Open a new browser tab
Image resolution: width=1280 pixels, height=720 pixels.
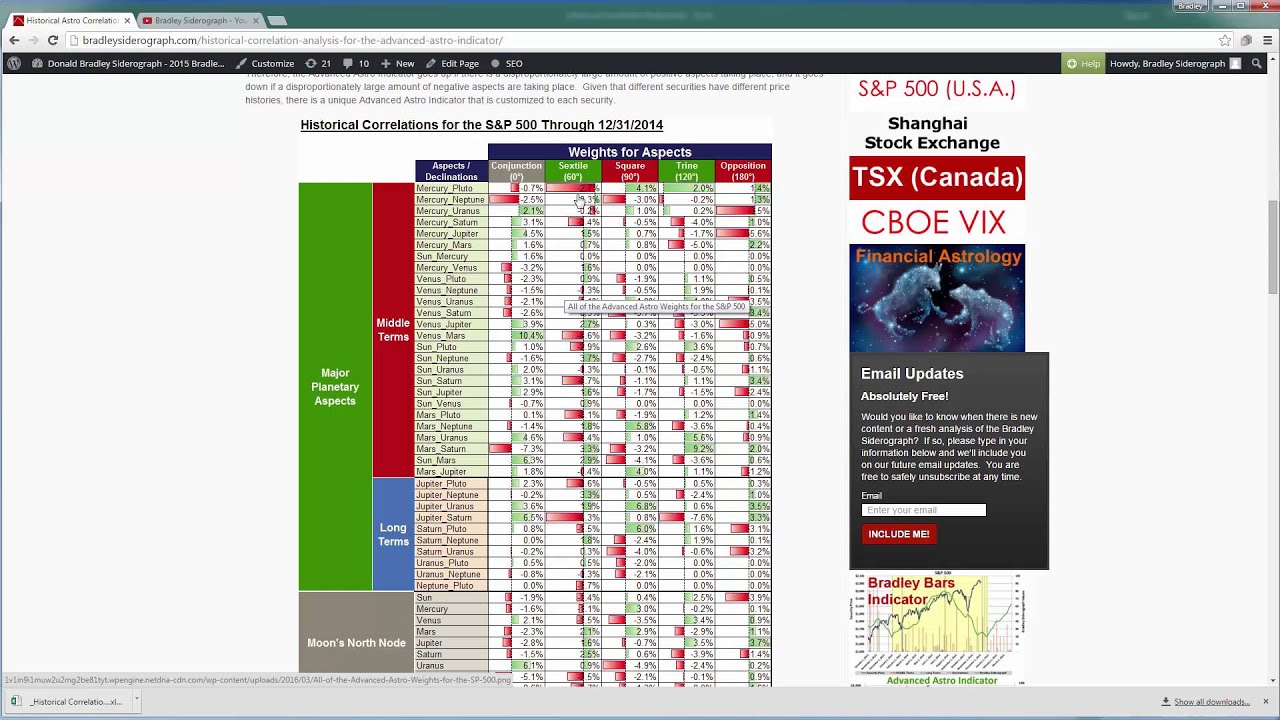pyautogui.click(x=277, y=20)
